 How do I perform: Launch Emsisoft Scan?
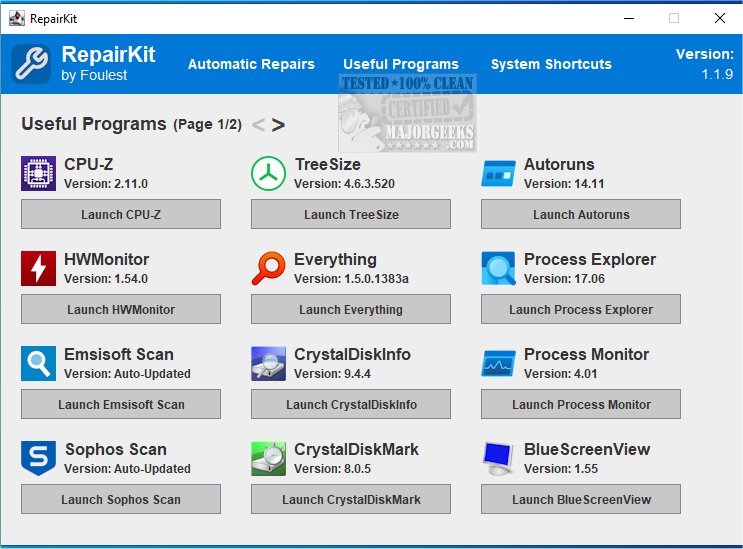pos(121,404)
